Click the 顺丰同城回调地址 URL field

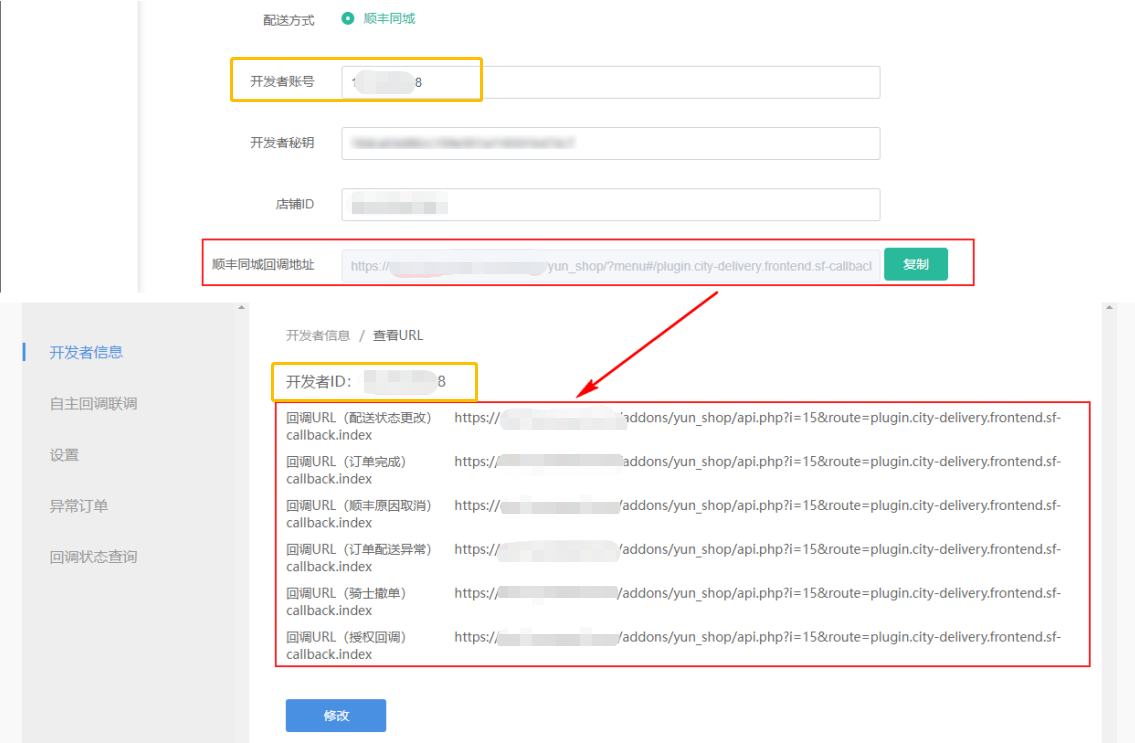click(610, 266)
